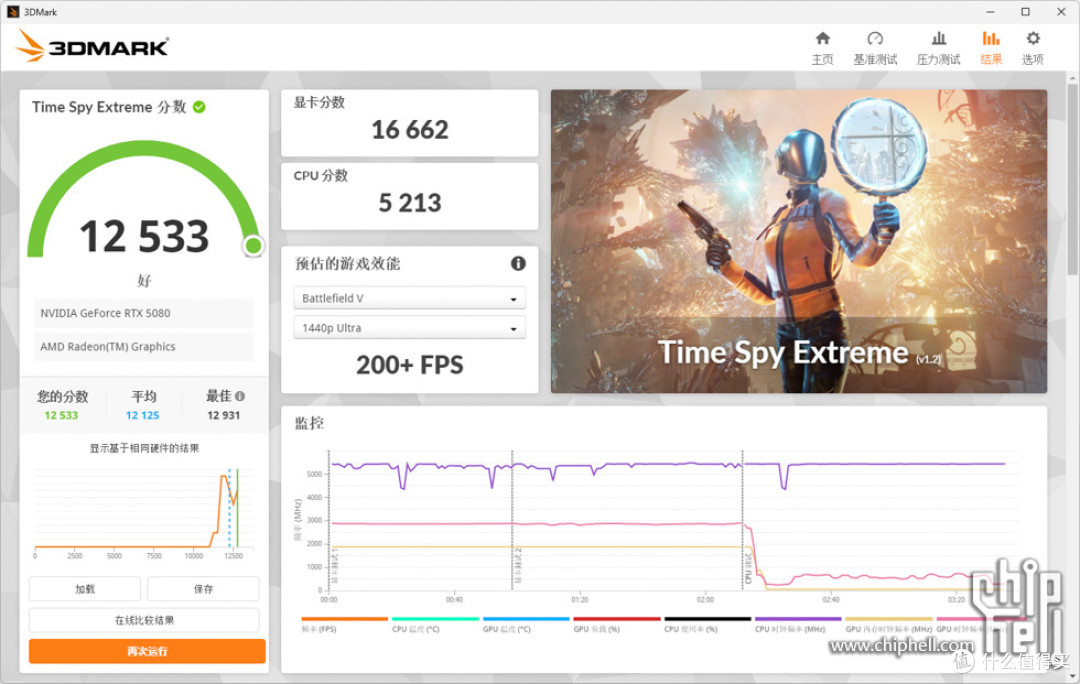Click the graphics score 16 662
The width and height of the screenshot is (1080, 684).
pos(410,129)
